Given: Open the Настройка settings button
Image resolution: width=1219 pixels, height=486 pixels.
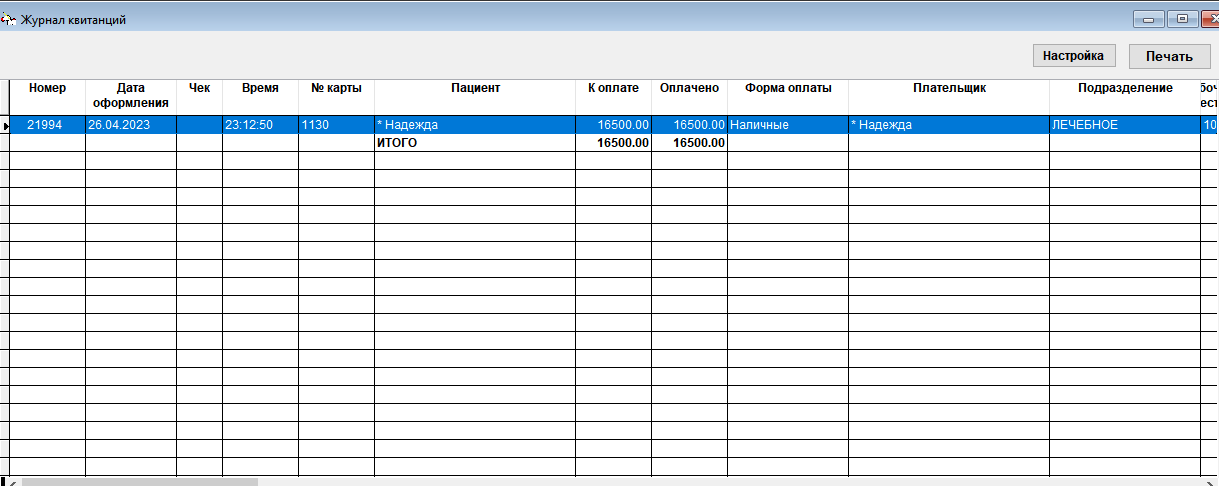Looking at the screenshot, I should point(1074,56).
